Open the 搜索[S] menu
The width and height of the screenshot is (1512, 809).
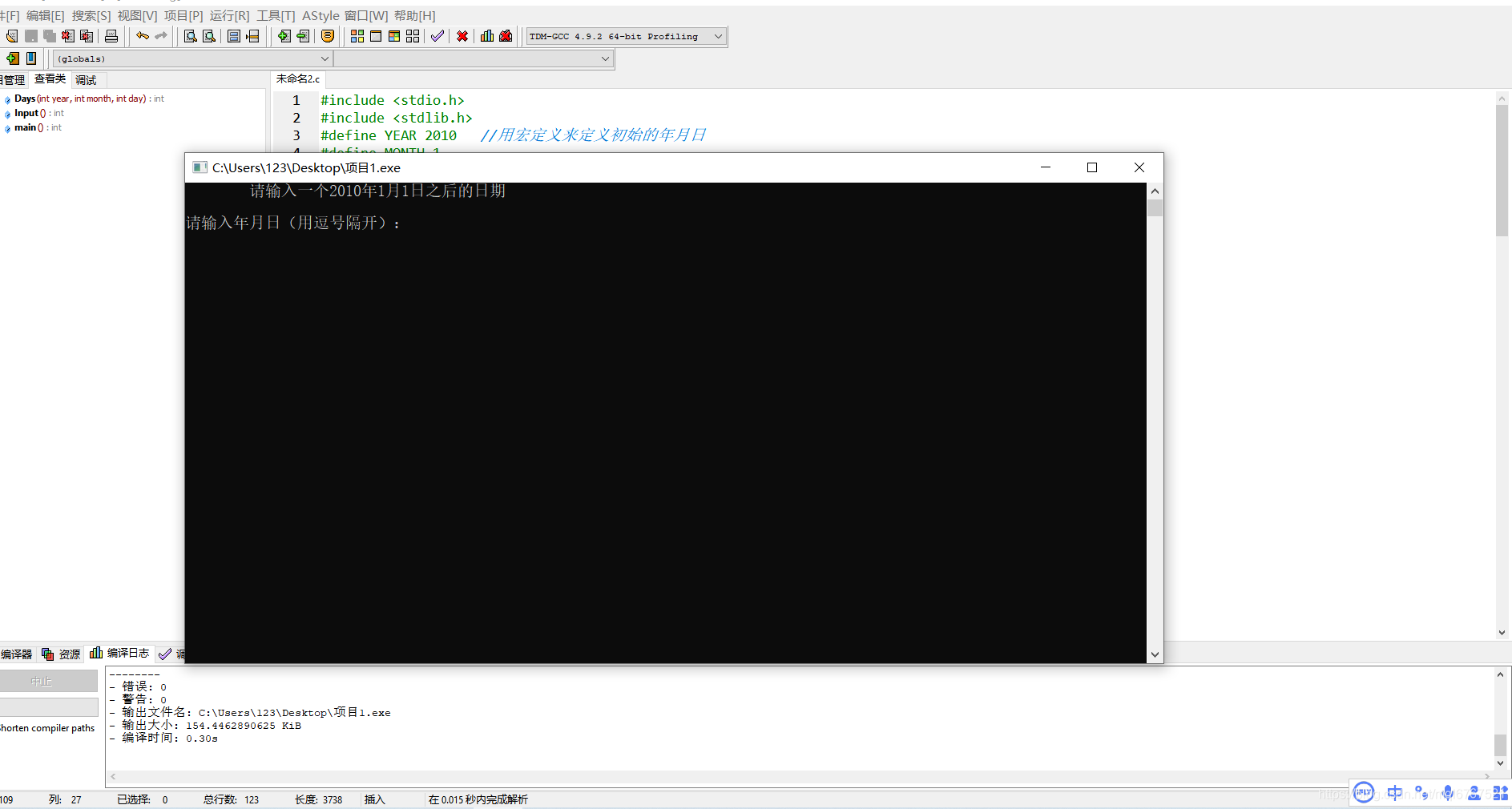tap(91, 16)
